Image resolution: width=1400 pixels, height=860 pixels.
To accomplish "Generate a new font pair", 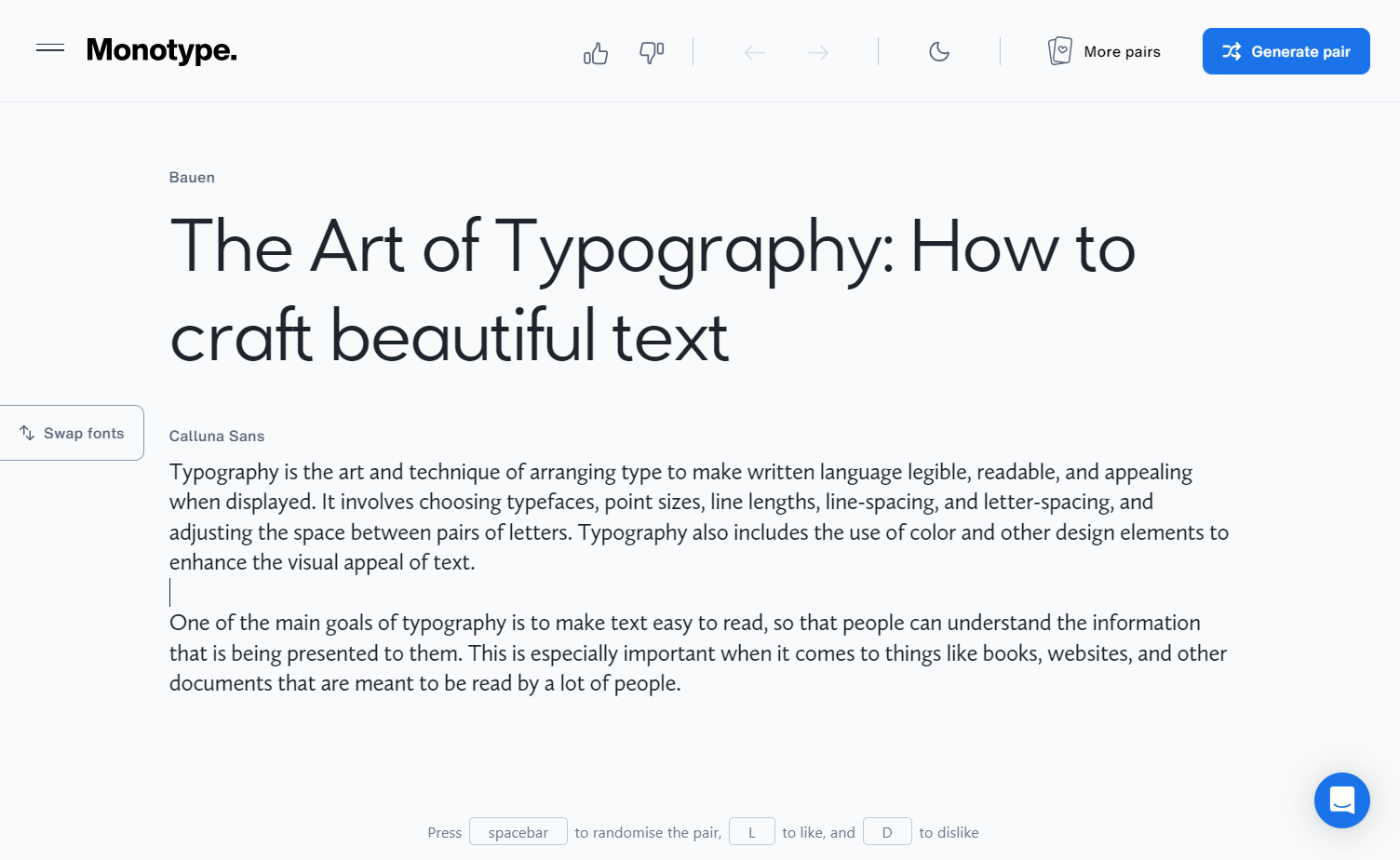I will (x=1286, y=51).
